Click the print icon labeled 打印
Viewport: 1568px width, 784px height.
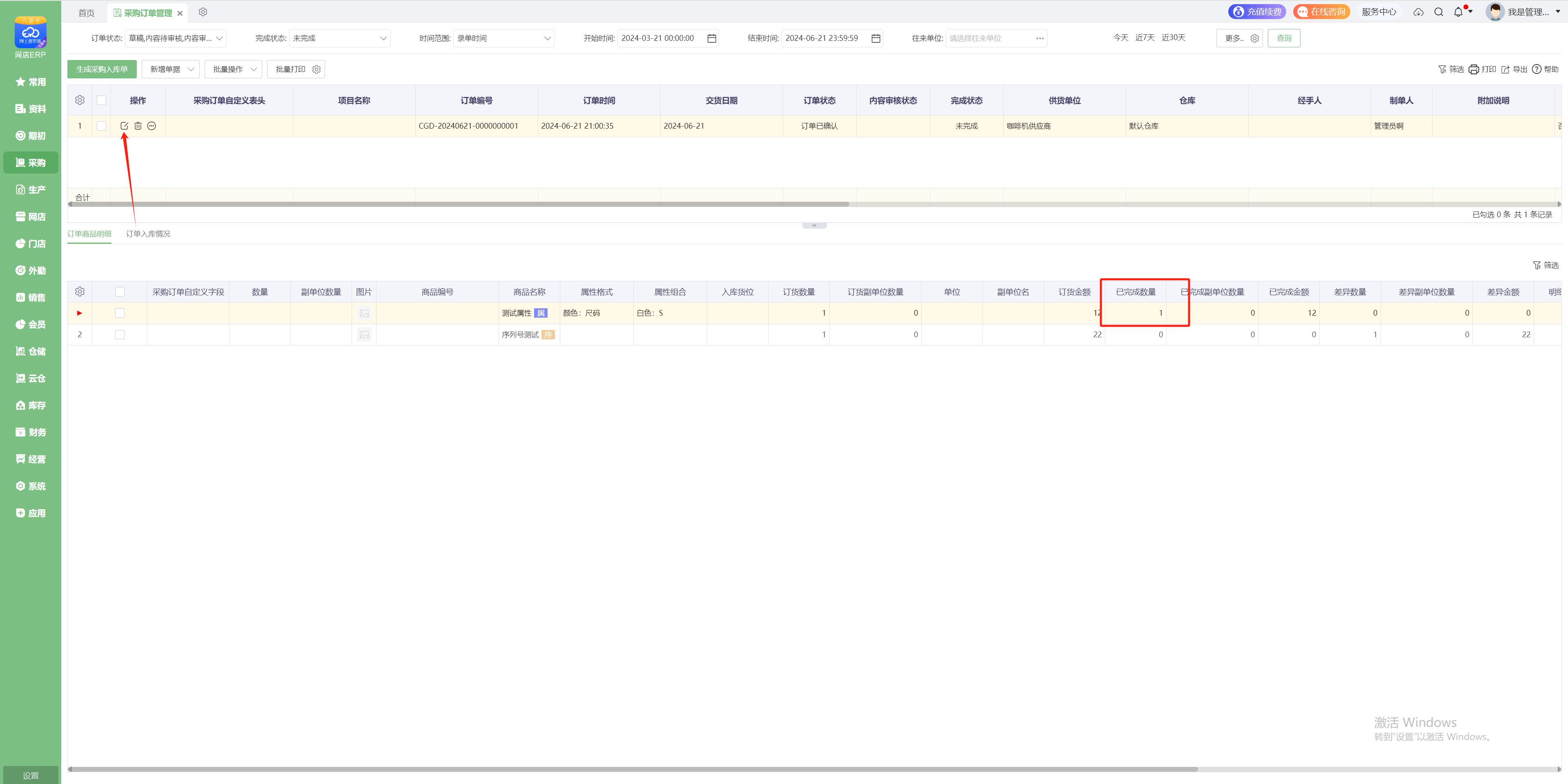[1482, 69]
